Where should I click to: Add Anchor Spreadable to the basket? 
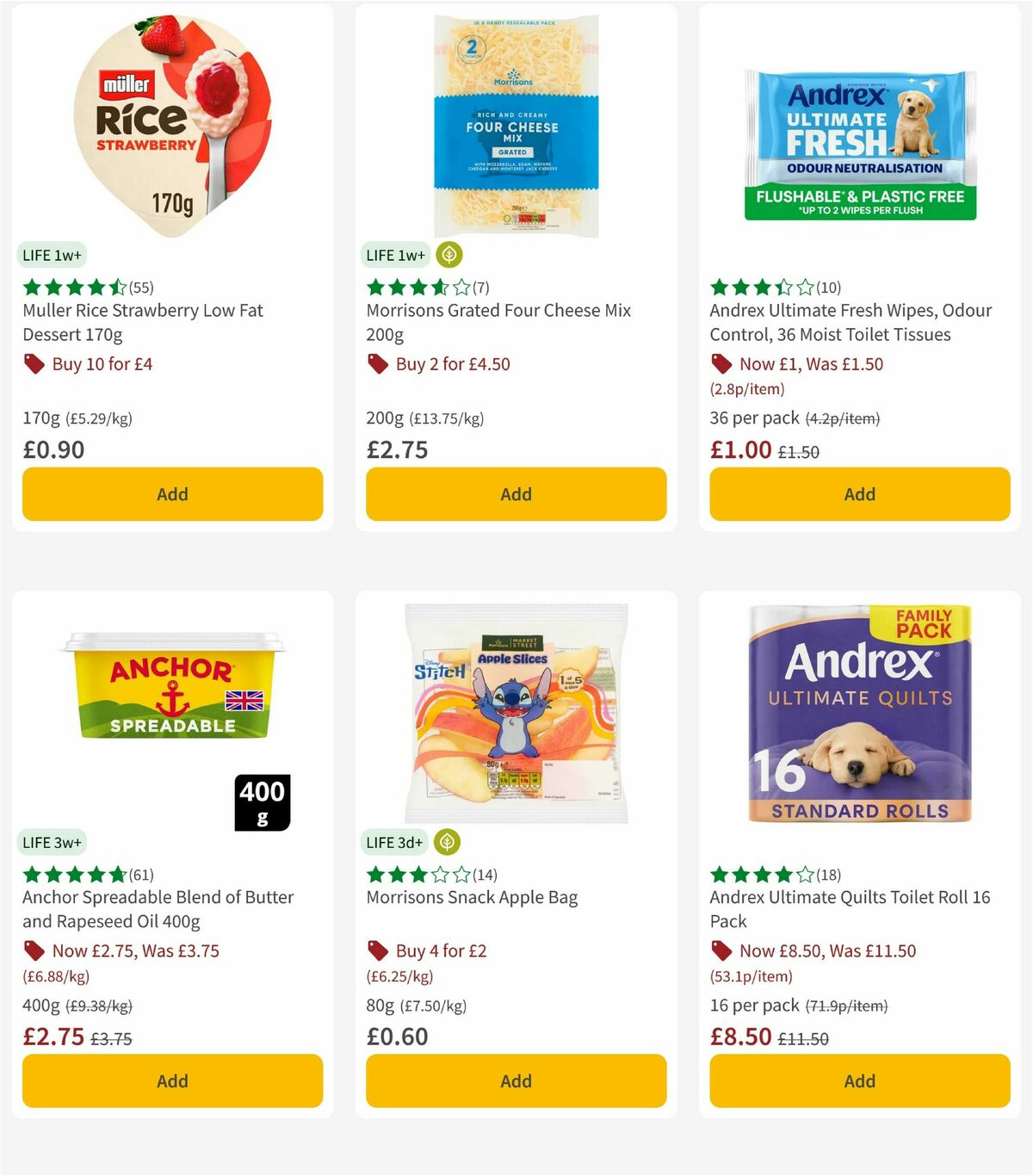[x=172, y=1080]
